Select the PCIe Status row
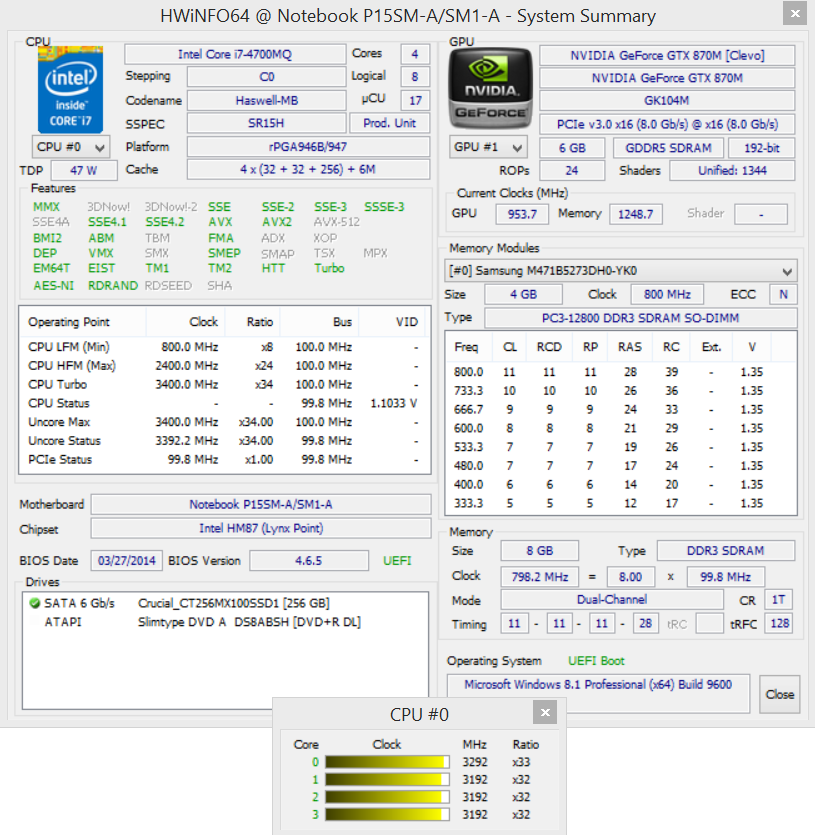The width and height of the screenshot is (815, 835). [x=224, y=460]
